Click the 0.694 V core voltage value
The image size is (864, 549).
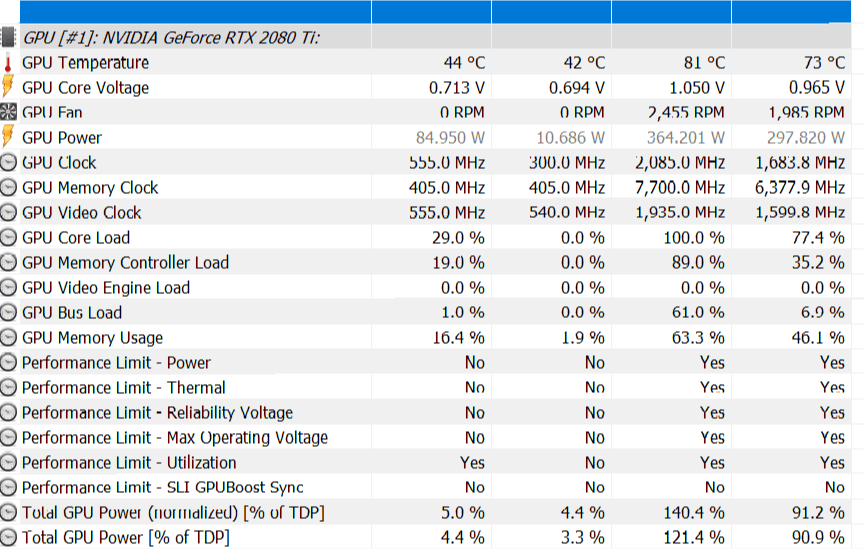pos(577,88)
